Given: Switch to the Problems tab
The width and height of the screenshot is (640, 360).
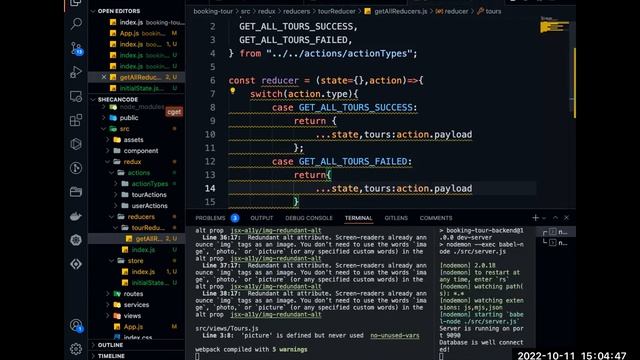Looking at the screenshot, I should click(x=210, y=218).
